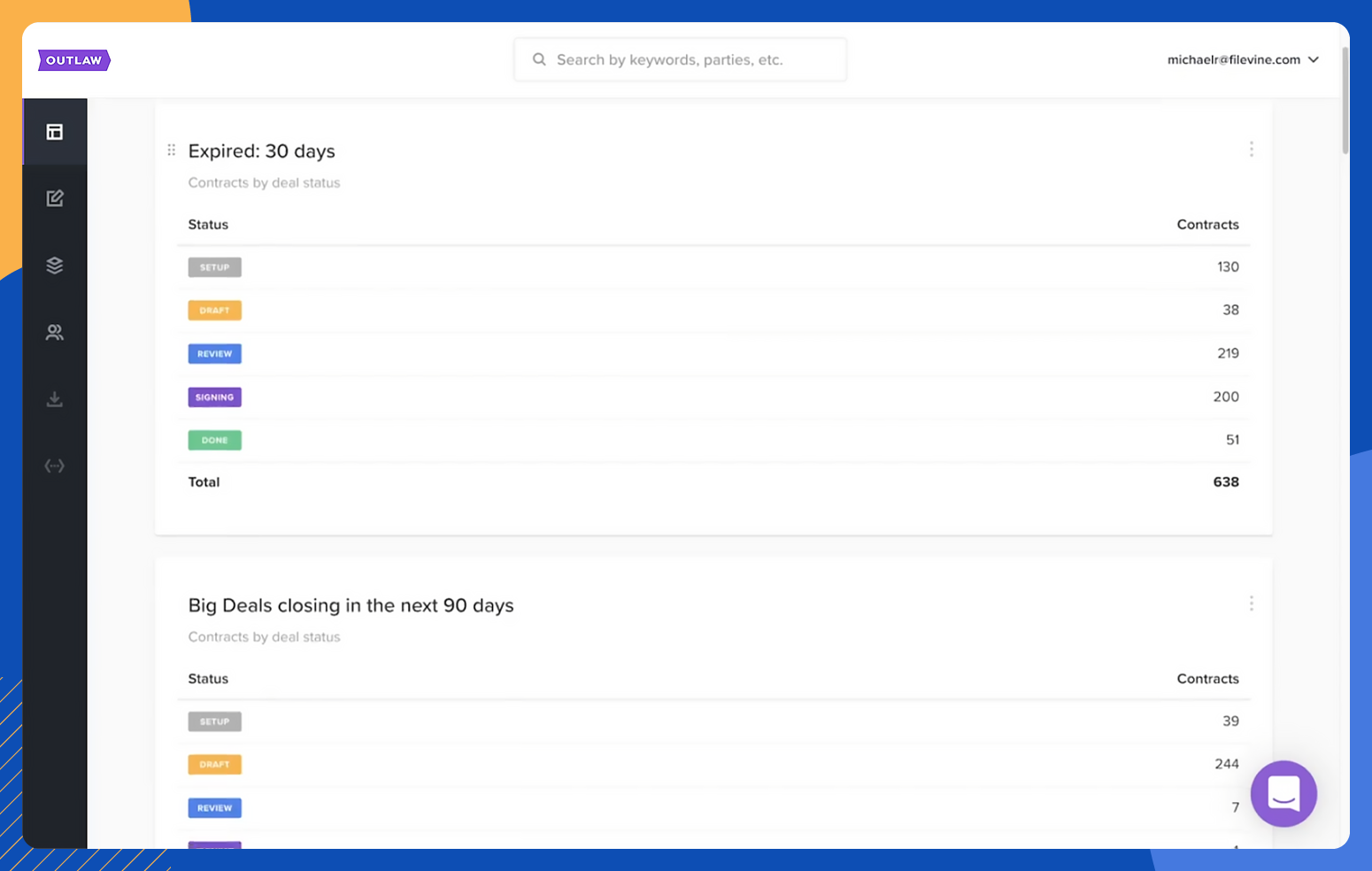Click the magnifying glass search icon
Viewport: 1372px width, 871px height.
pyautogui.click(x=539, y=58)
